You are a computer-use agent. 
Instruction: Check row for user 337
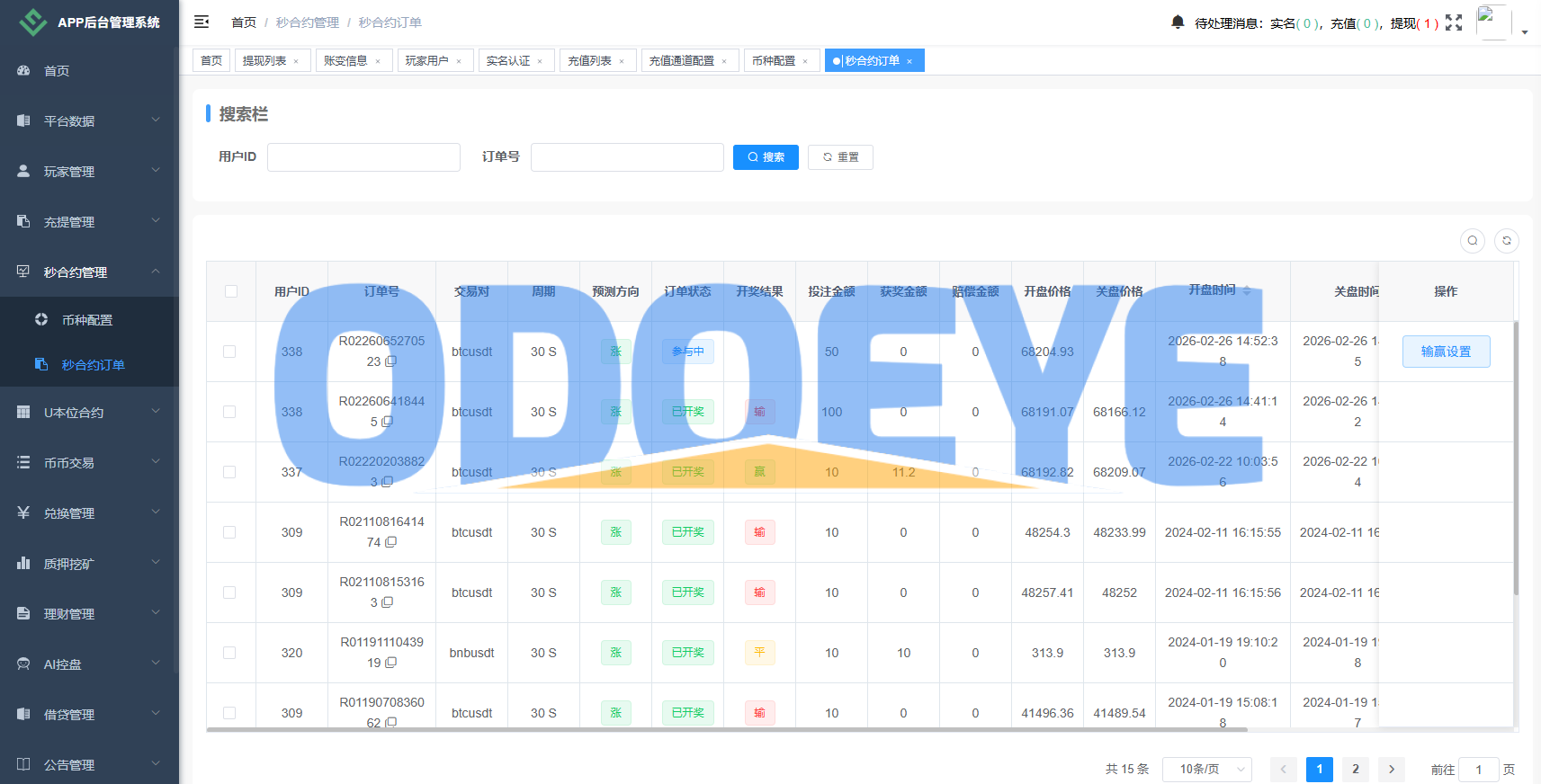tap(229, 472)
